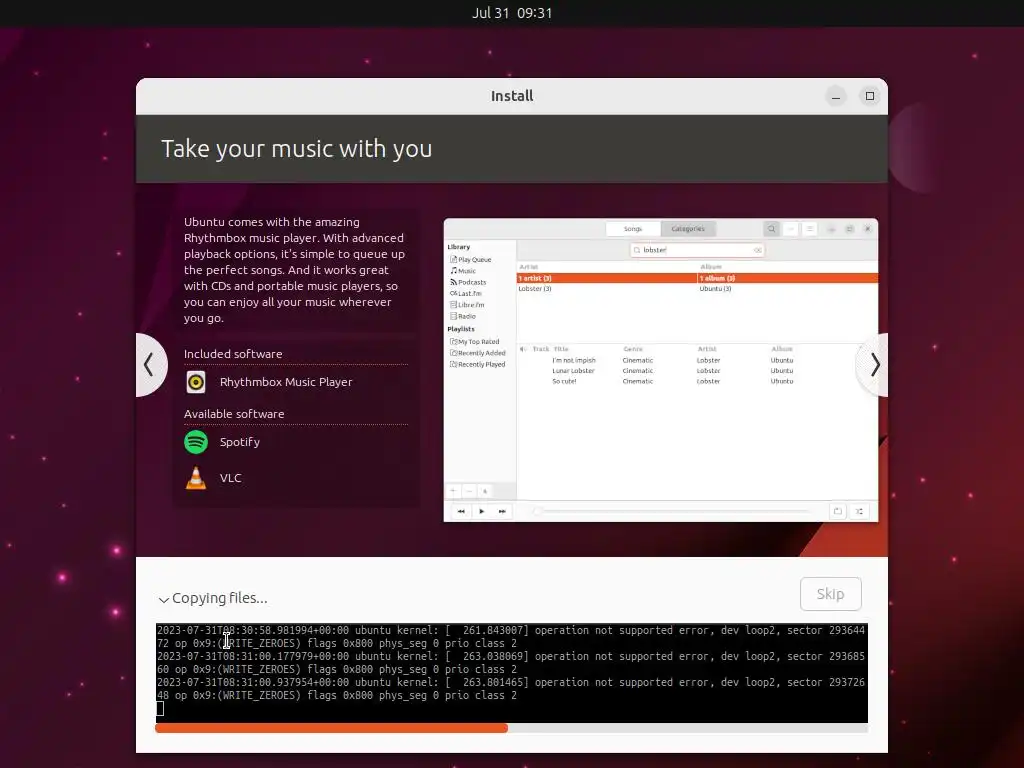Collapse the Copying files details expander
The width and height of the screenshot is (1024, 768).
164,599
